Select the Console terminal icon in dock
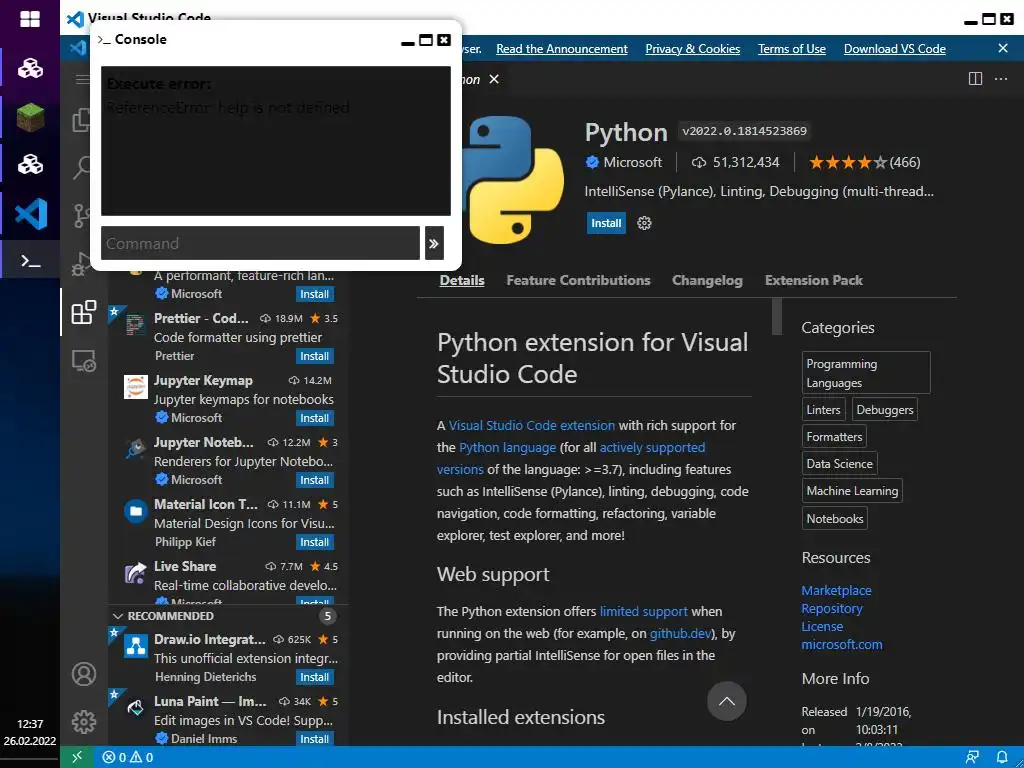Screen dimensions: 1024x768 pos(31,261)
